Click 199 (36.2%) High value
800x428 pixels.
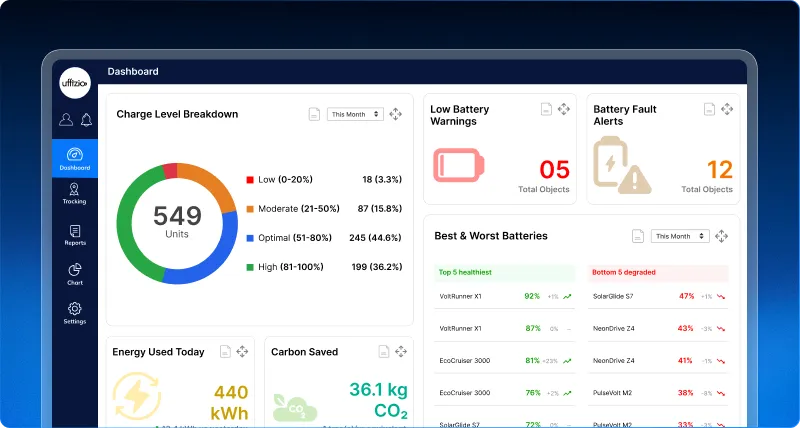(377, 267)
